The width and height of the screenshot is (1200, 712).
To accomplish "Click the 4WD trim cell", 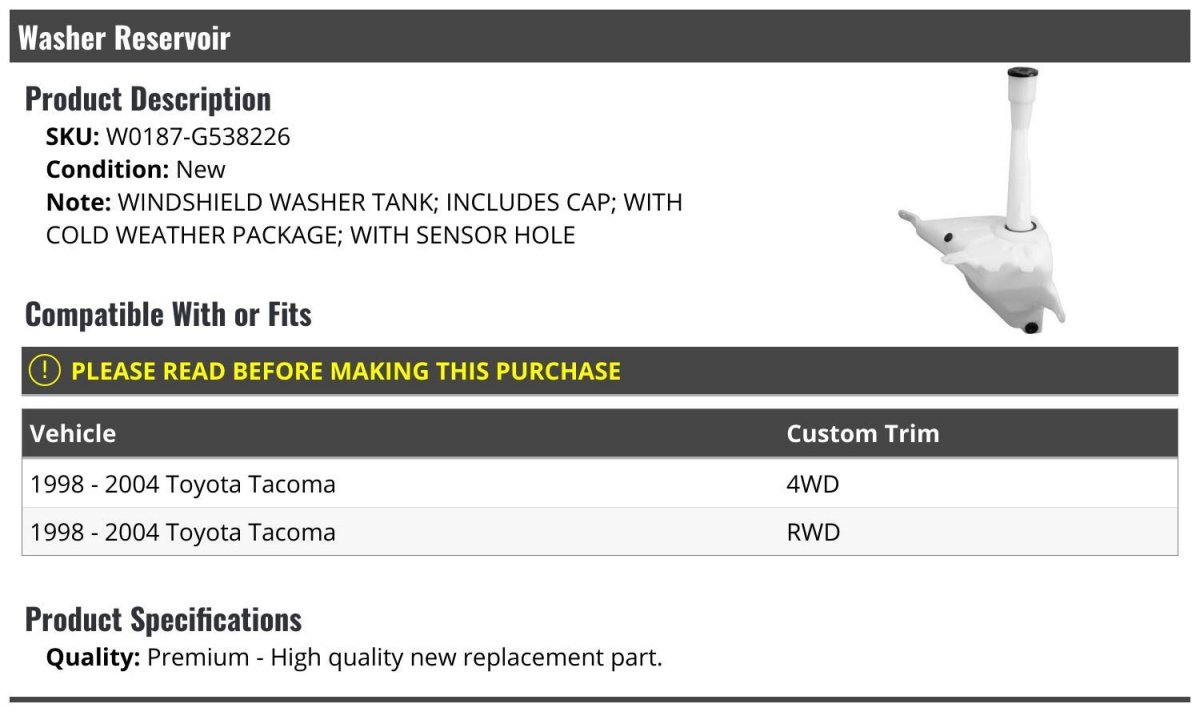I will 813,484.
